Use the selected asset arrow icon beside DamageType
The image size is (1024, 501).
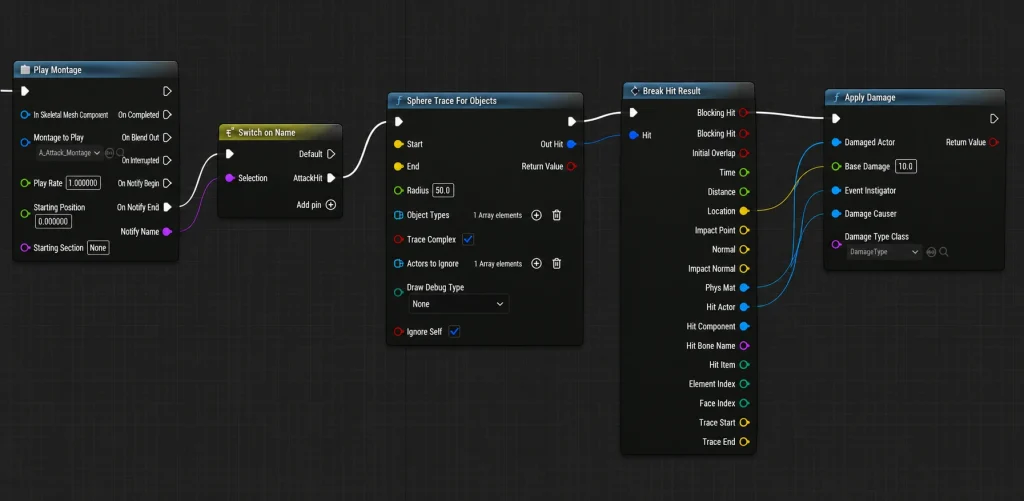pyautogui.click(x=931, y=251)
